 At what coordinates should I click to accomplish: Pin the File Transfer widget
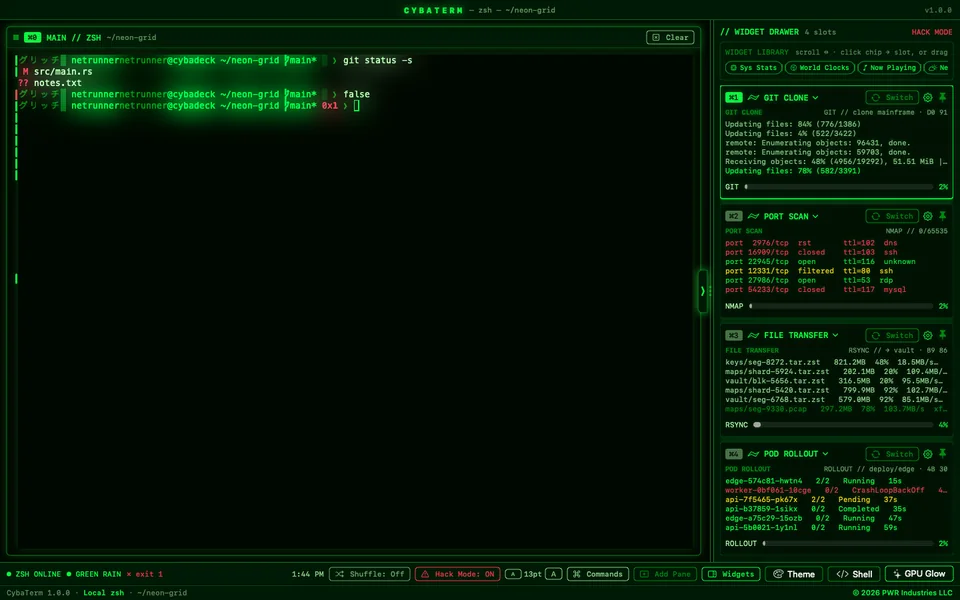tap(942, 335)
